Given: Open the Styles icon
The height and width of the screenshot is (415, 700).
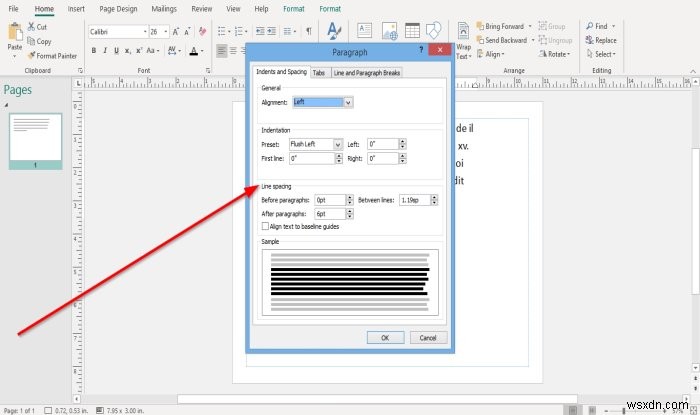Looking at the screenshot, I should pyautogui.click(x=334, y=31).
